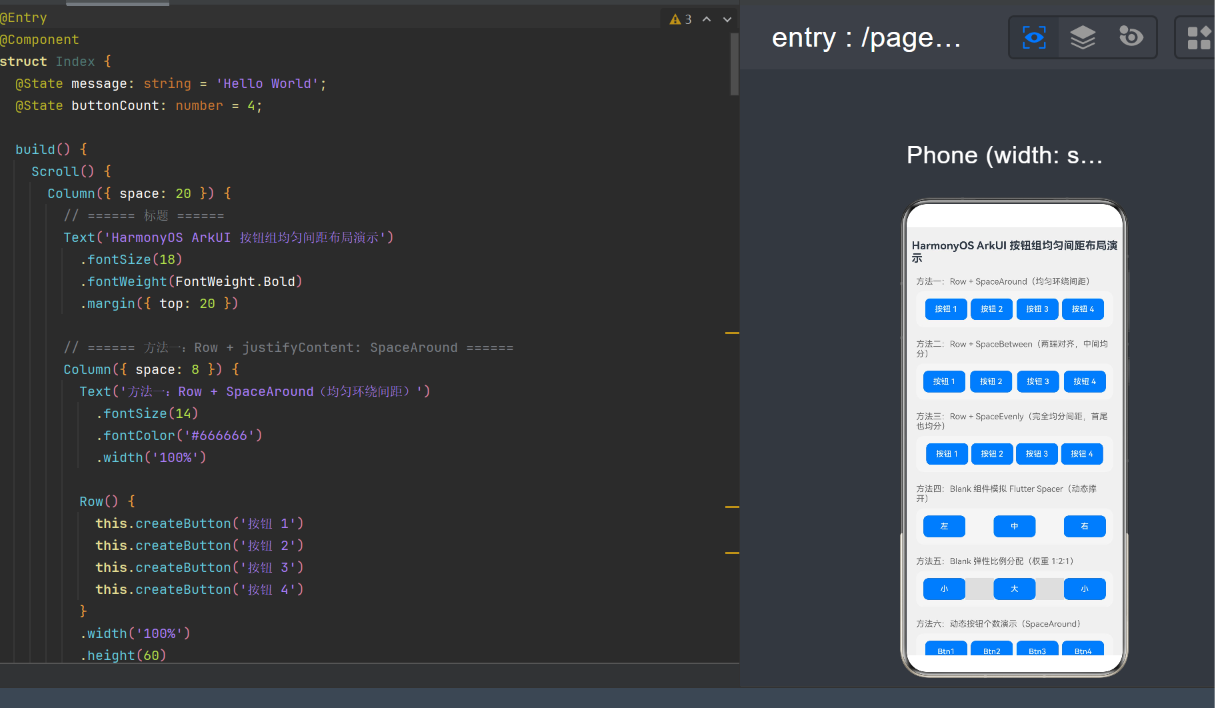Click the 中 button in the 方法四 row
Image resolution: width=1215 pixels, height=708 pixels.
1014,526
